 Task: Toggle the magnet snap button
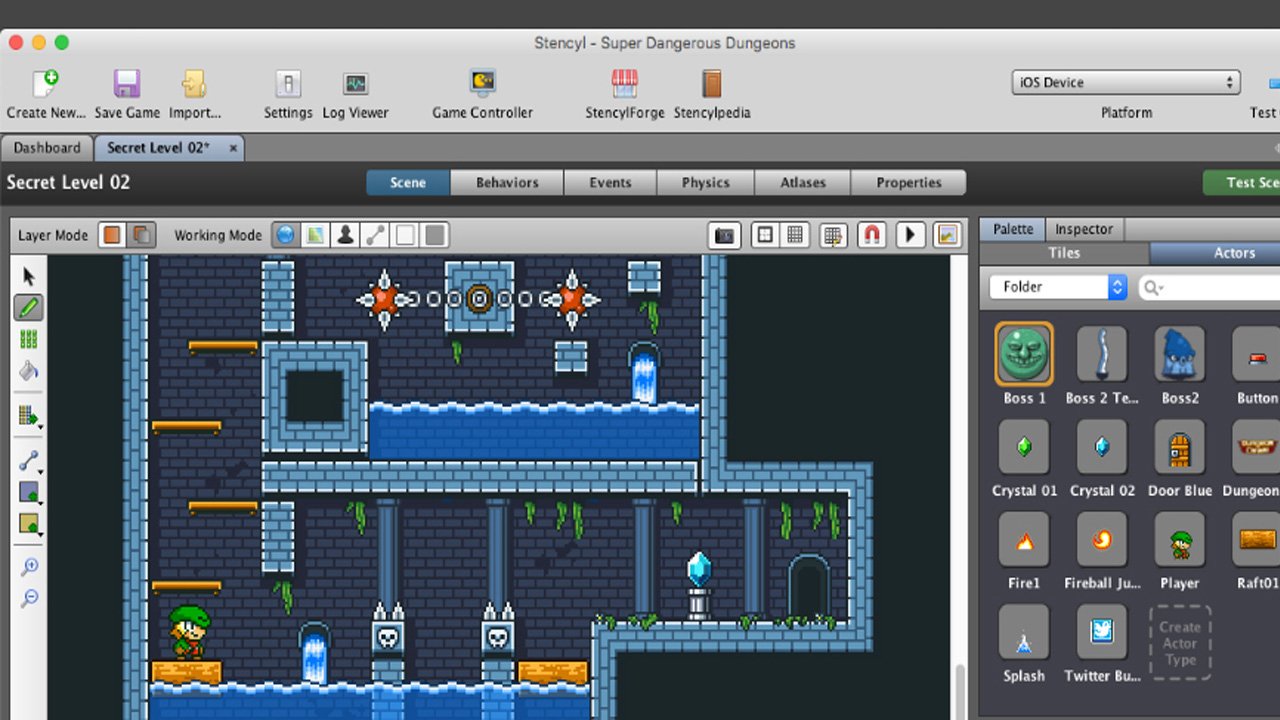click(871, 235)
